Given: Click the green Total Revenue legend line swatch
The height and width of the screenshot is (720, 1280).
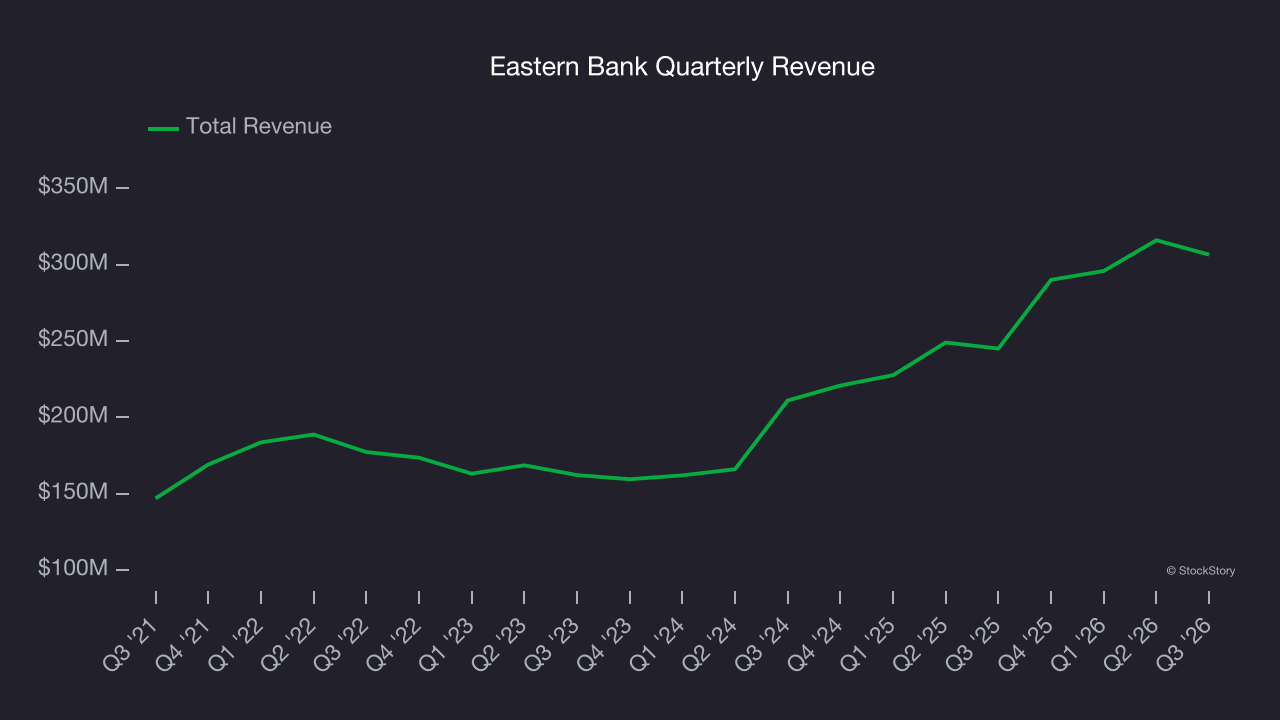Looking at the screenshot, I should (x=163, y=128).
